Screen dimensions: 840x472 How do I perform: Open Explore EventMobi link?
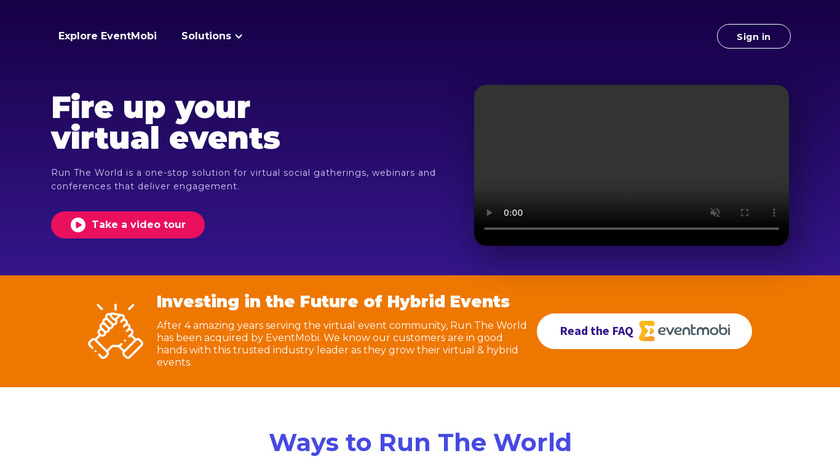coord(107,36)
